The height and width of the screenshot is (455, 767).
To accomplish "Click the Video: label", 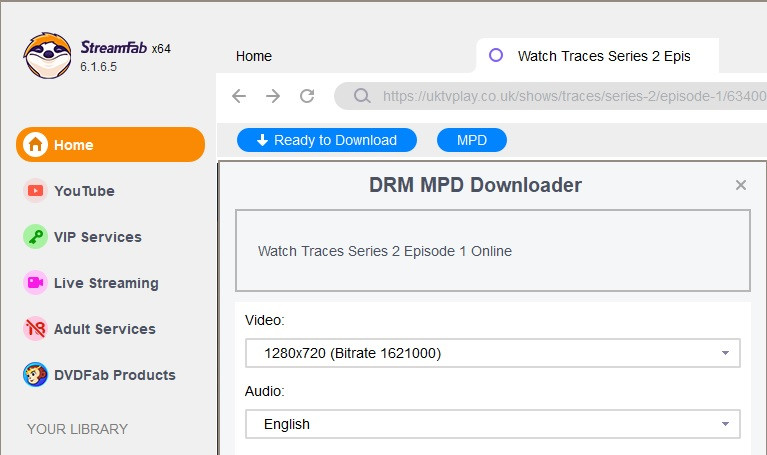I will point(265,320).
